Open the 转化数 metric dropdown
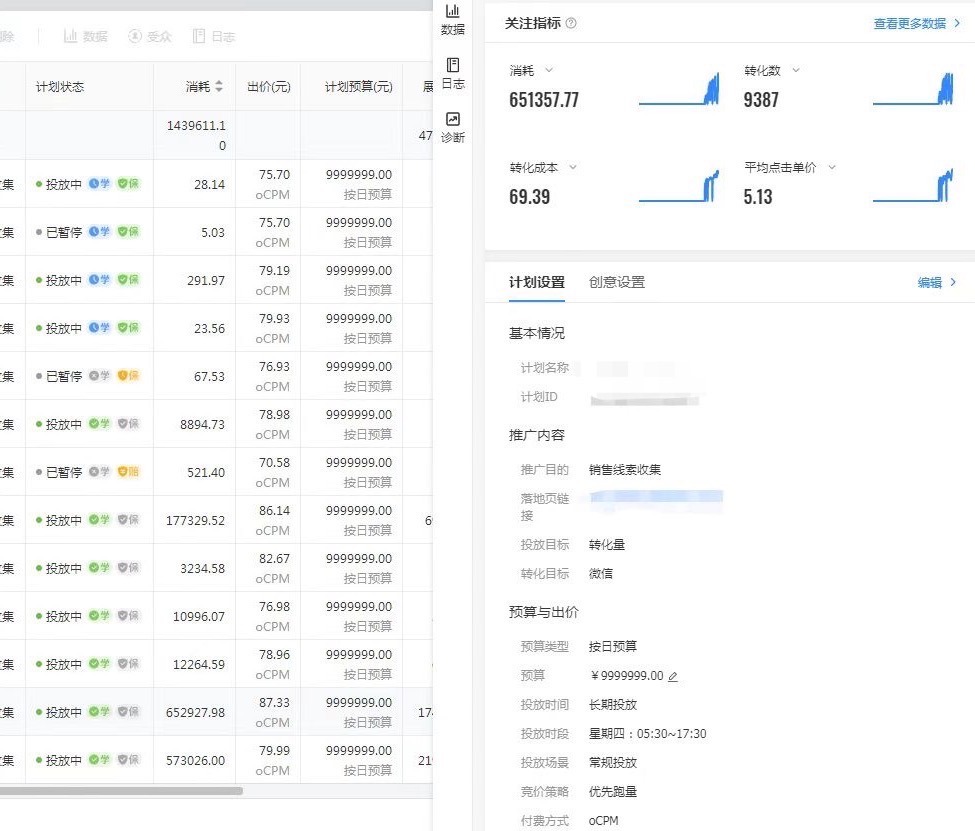This screenshot has height=831, width=975. coord(796,70)
